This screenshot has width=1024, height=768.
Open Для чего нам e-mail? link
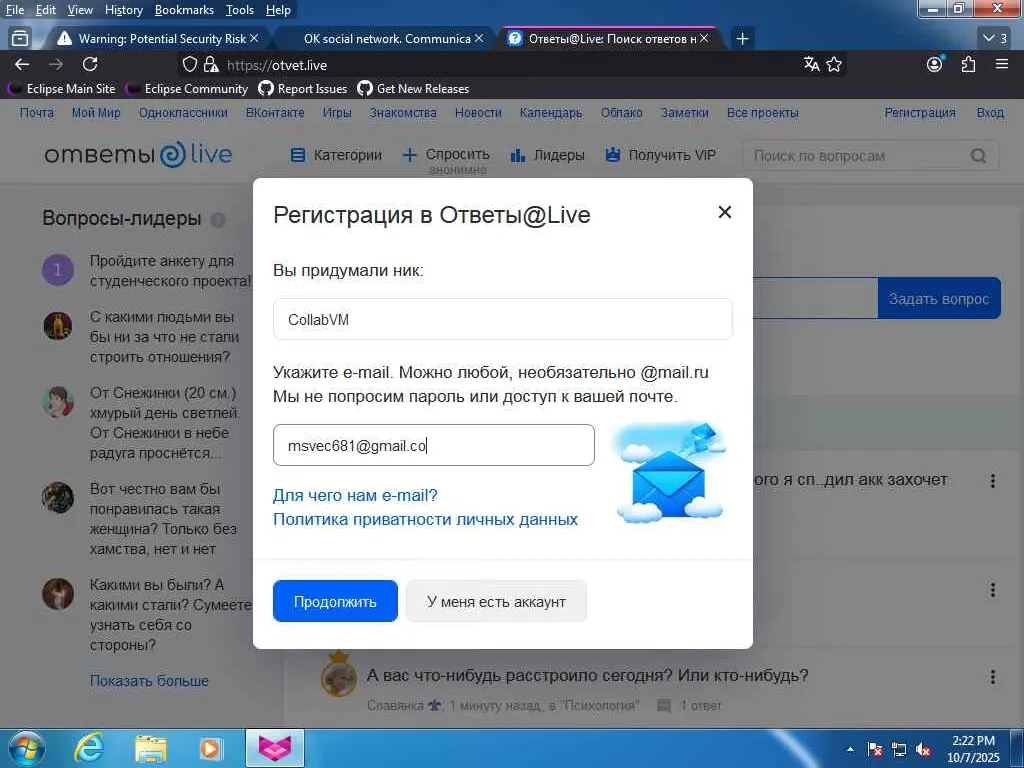(x=355, y=496)
